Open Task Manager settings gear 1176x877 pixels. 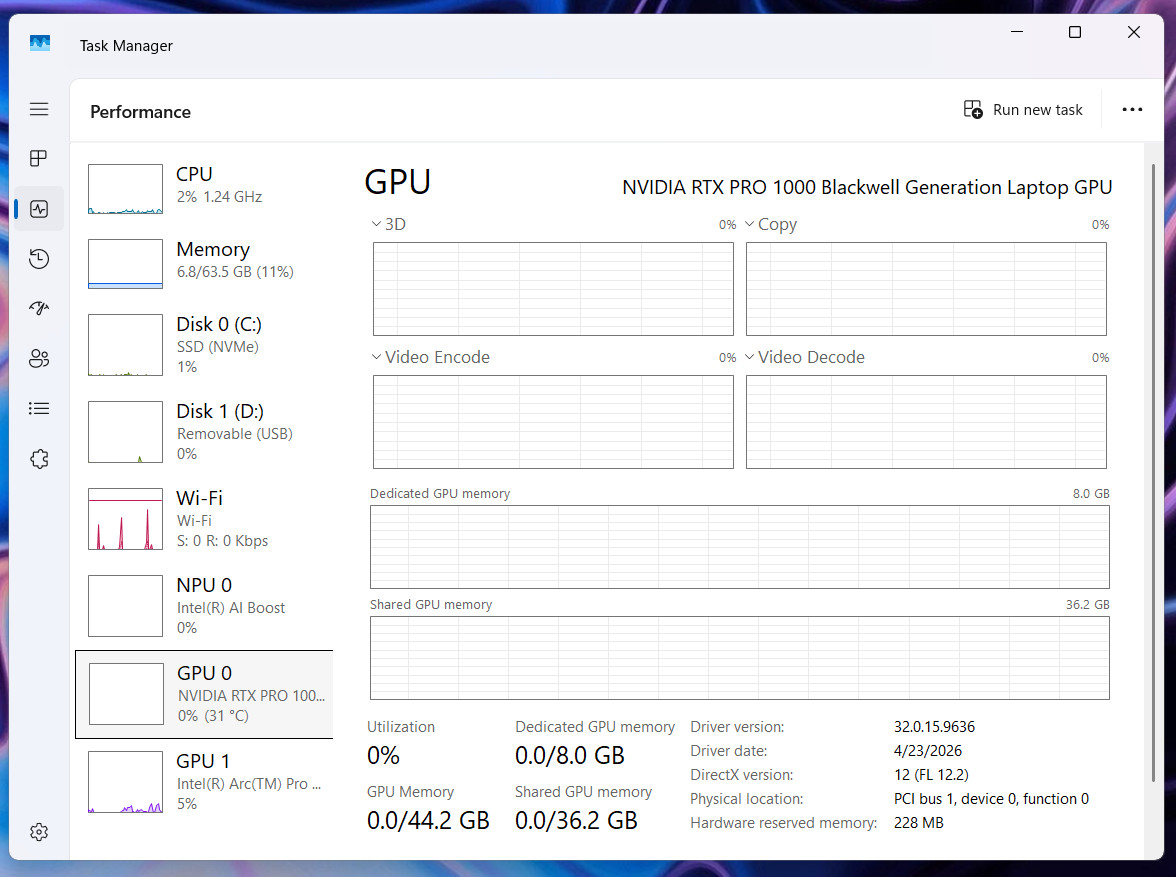pyautogui.click(x=39, y=832)
